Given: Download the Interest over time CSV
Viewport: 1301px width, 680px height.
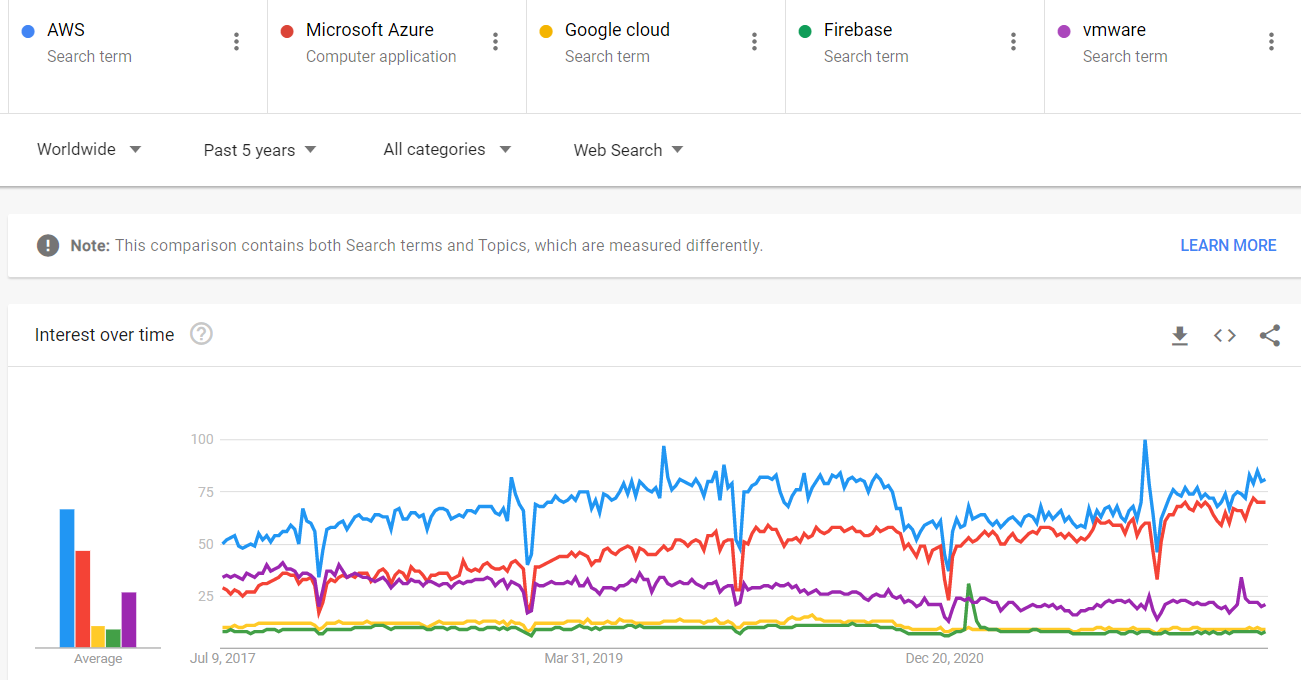Looking at the screenshot, I should (x=1180, y=336).
